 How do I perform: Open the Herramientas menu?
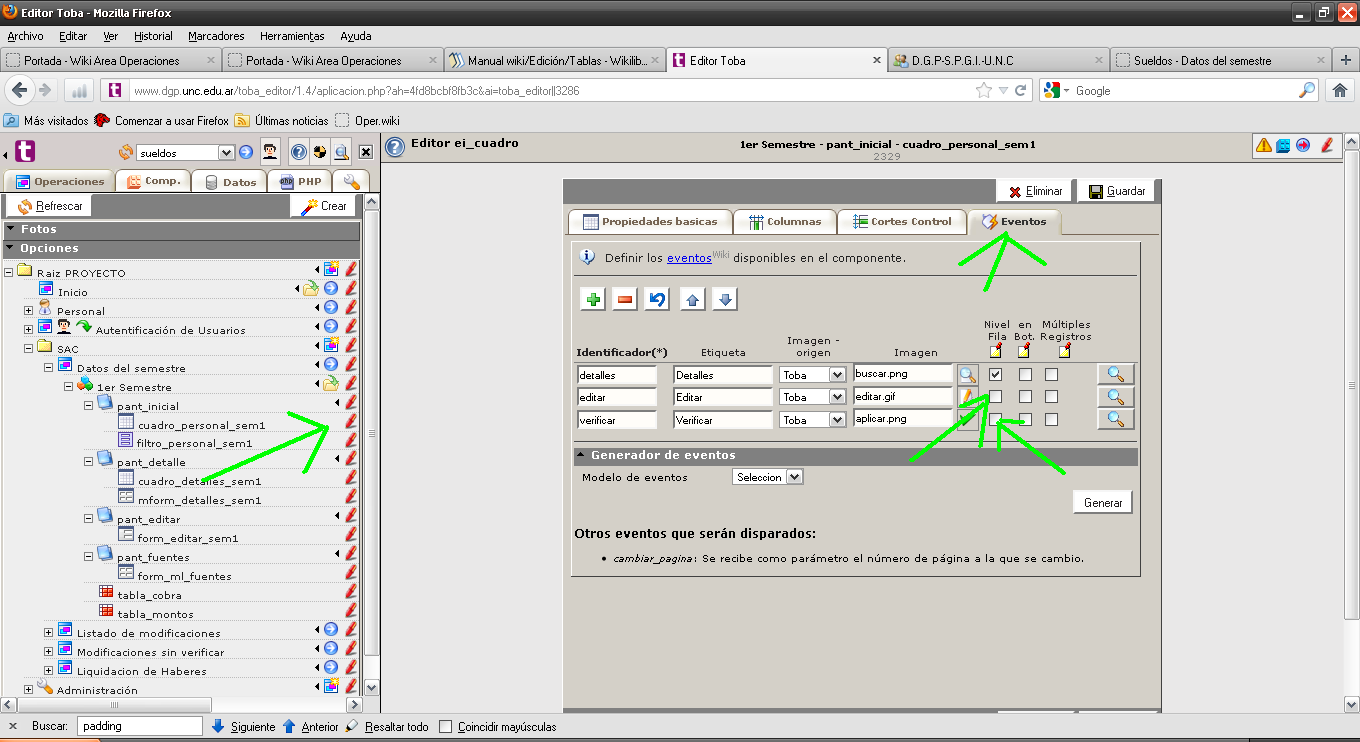292,36
